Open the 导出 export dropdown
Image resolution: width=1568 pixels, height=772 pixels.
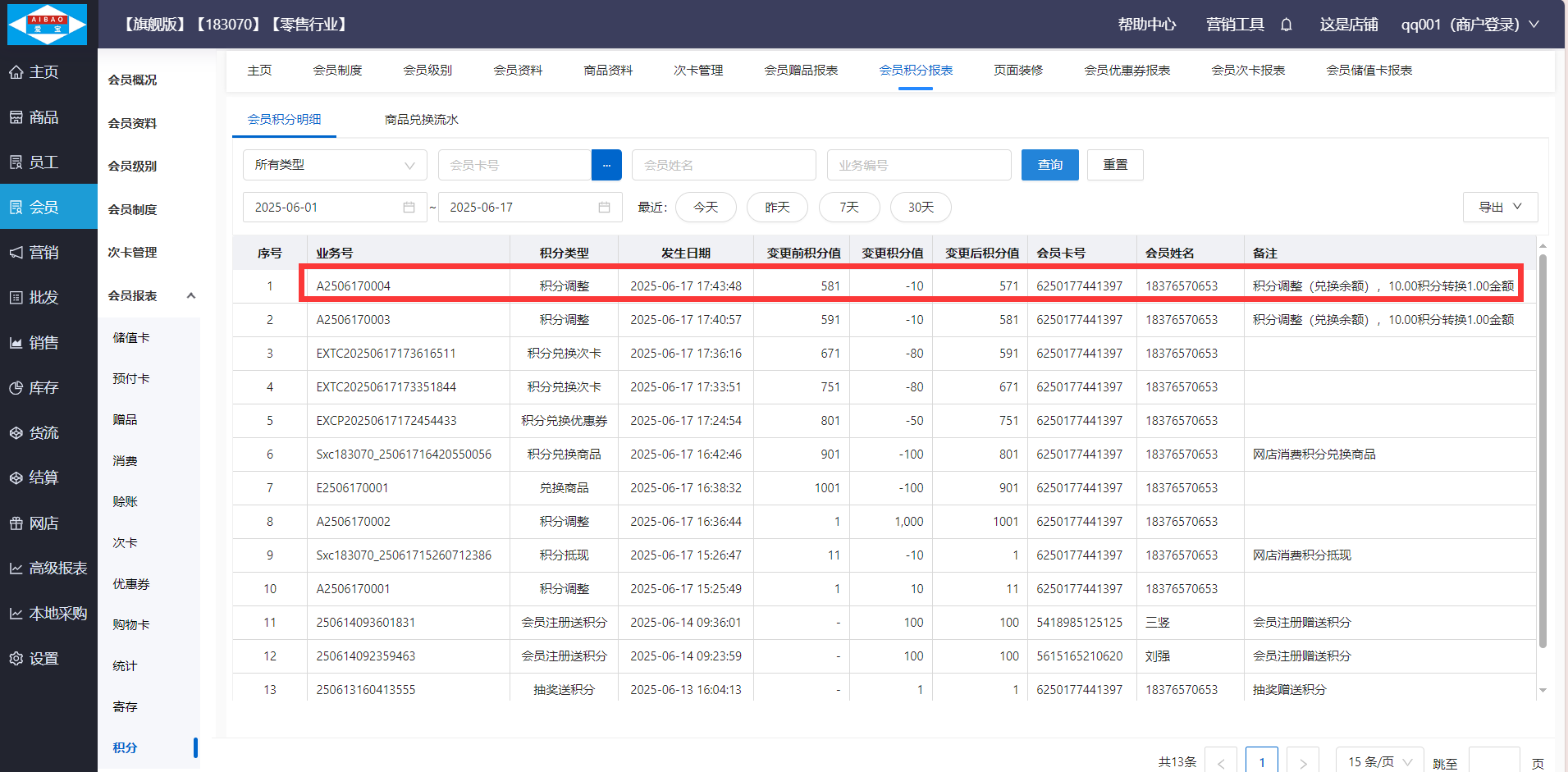1500,207
